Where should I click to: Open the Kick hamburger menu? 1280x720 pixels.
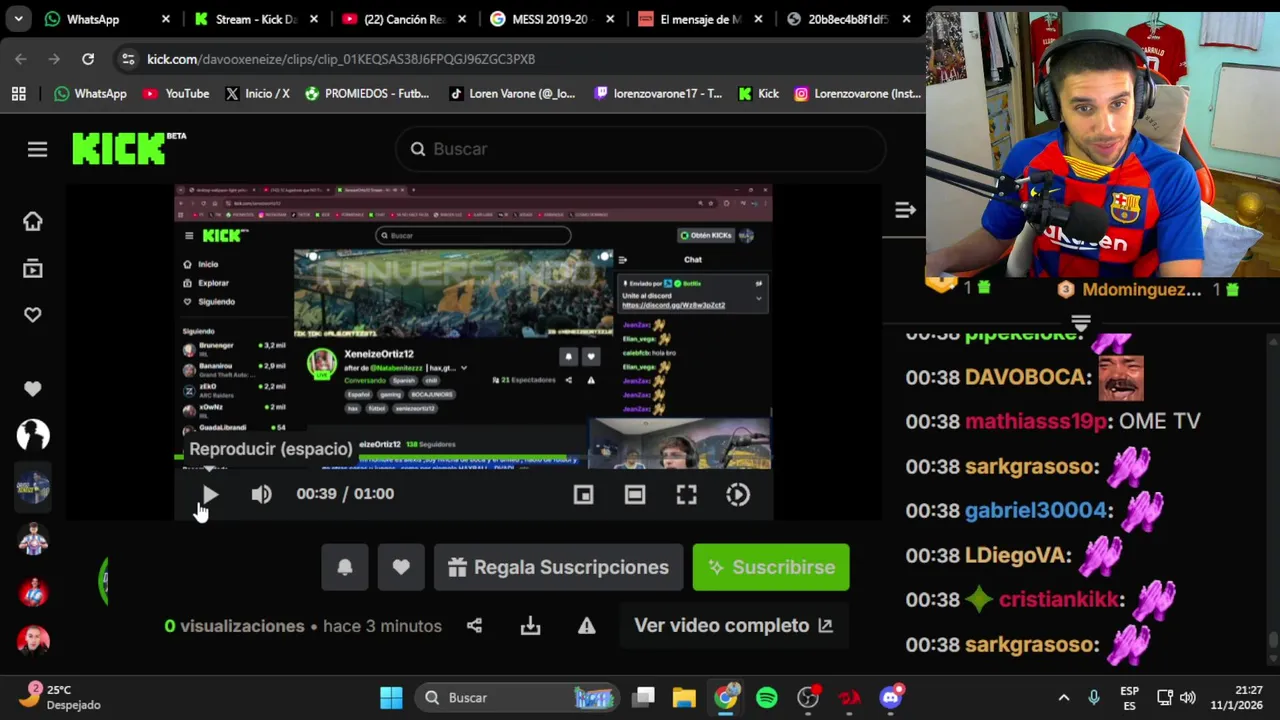[37, 149]
